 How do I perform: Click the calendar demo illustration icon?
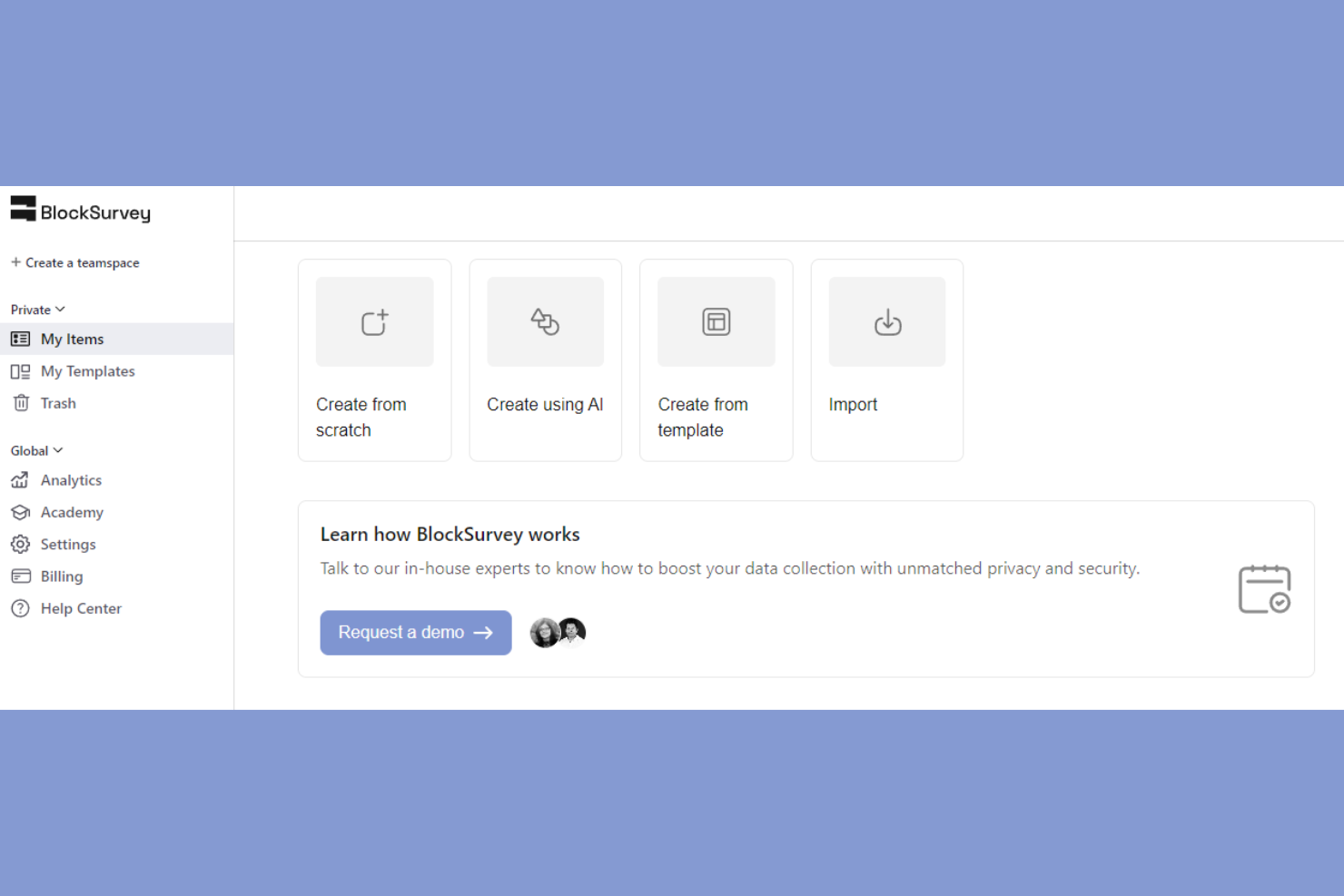(1265, 588)
